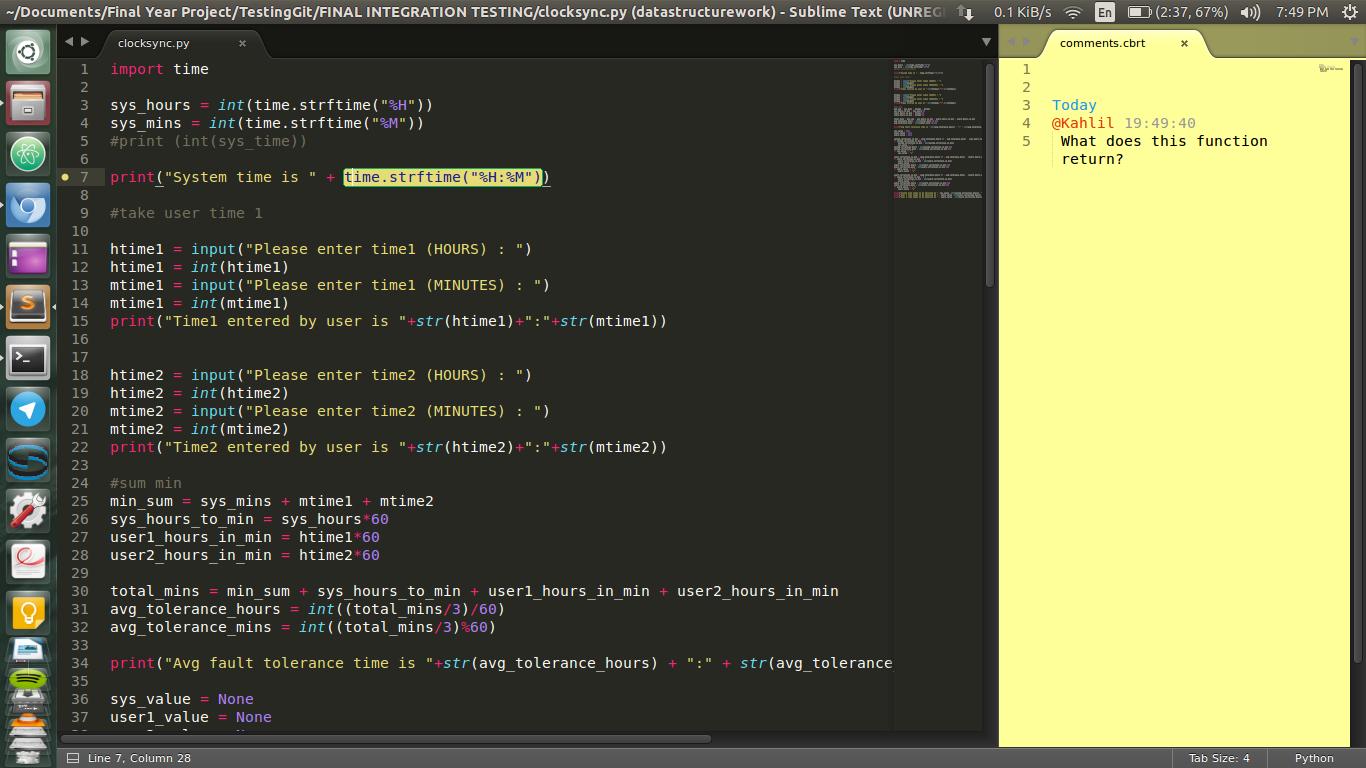Click 'sys_value = None' on line 36
Image resolution: width=1366 pixels, height=768 pixels.
182,699
